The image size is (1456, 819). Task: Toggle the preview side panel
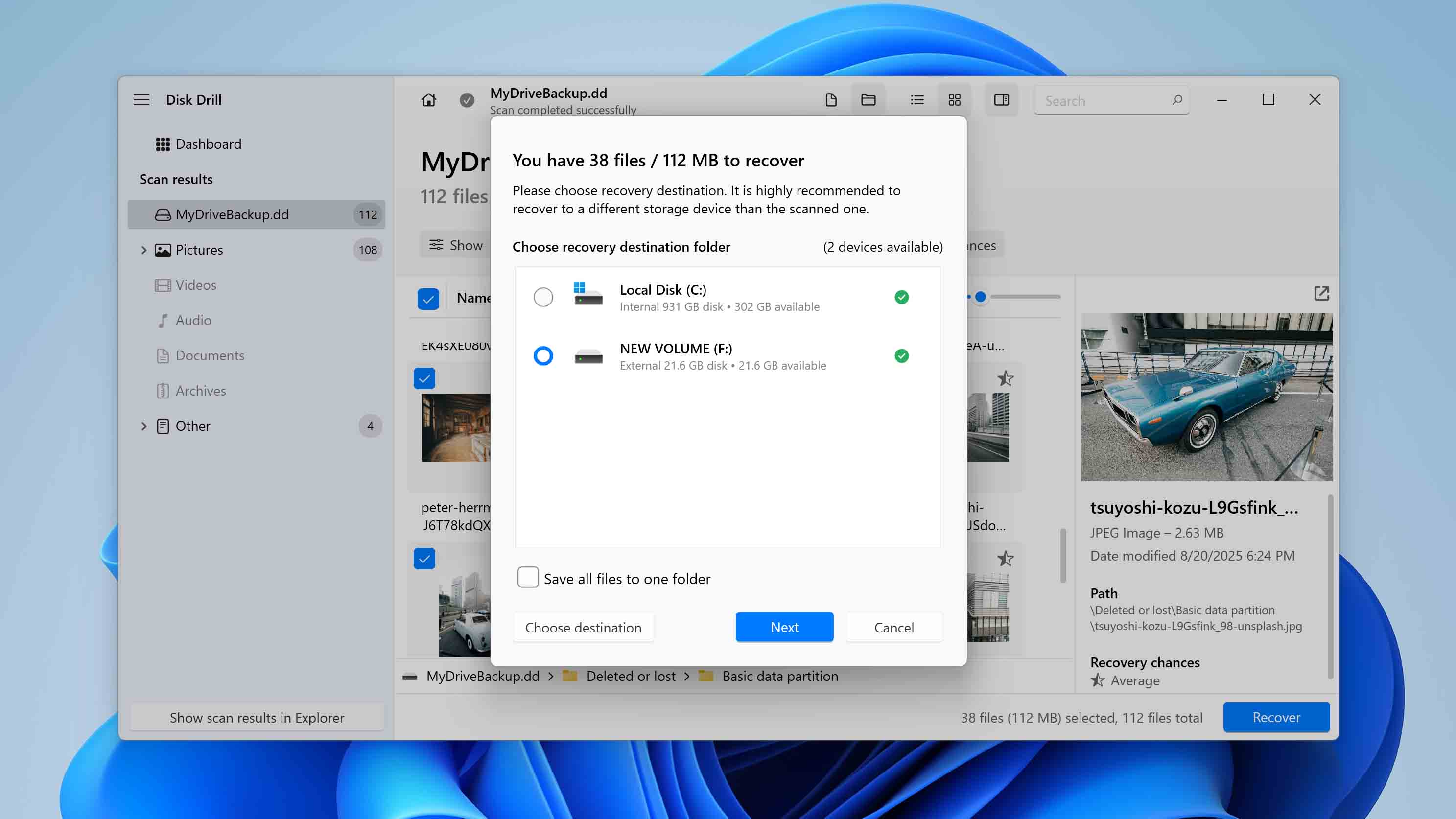tap(1001, 99)
